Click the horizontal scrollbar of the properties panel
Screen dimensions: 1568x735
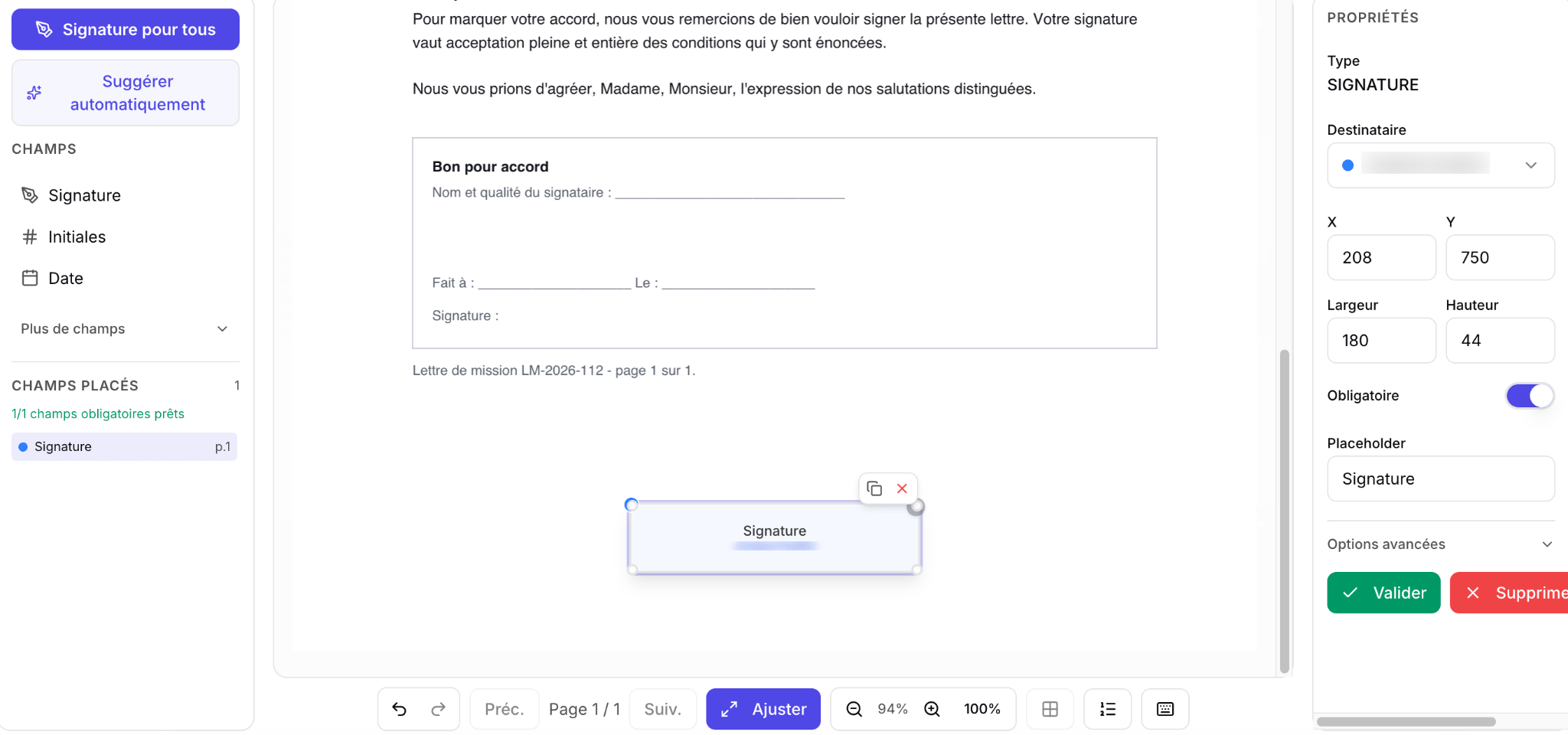click(x=1406, y=722)
